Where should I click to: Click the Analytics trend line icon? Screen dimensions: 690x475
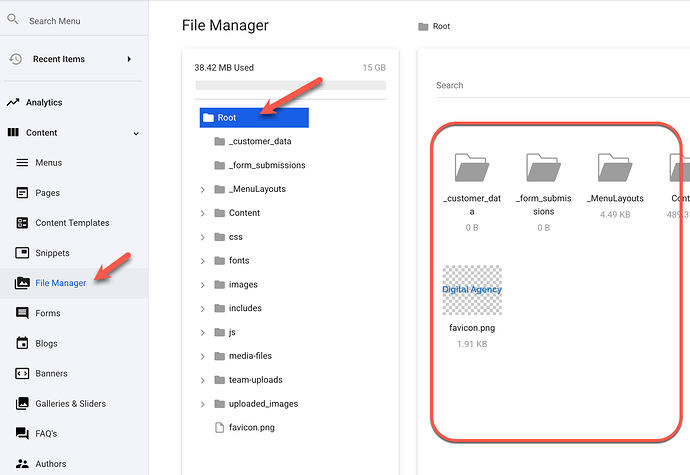click(13, 102)
